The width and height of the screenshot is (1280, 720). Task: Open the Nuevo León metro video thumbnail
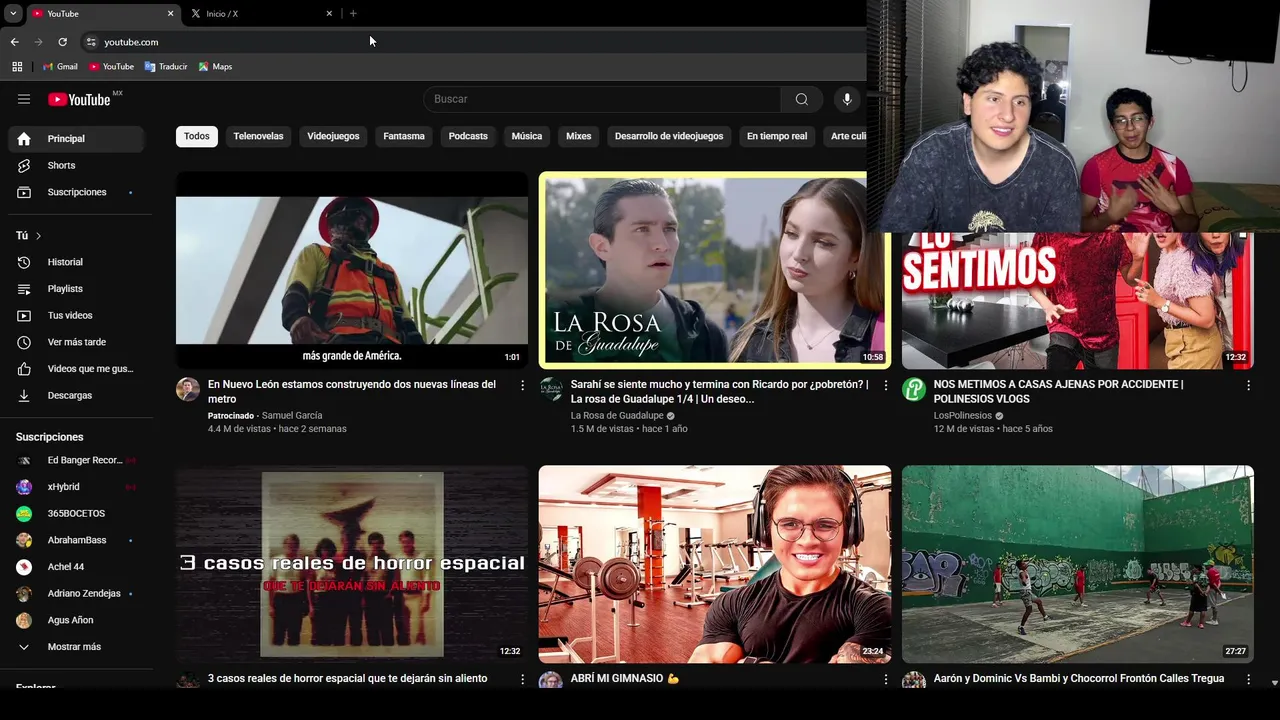(x=352, y=270)
